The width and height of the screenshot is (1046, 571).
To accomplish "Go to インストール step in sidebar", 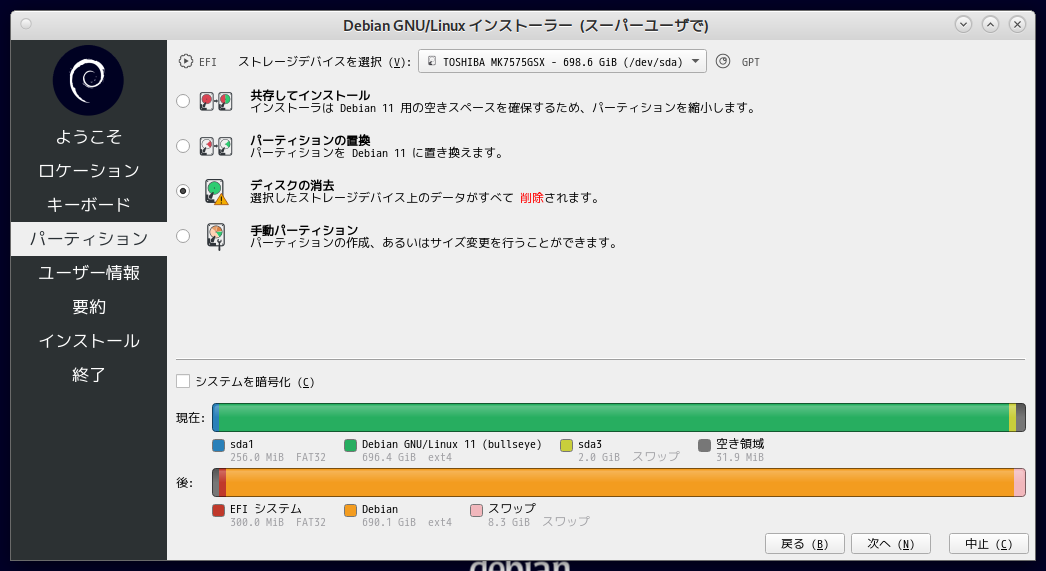I will [89, 341].
